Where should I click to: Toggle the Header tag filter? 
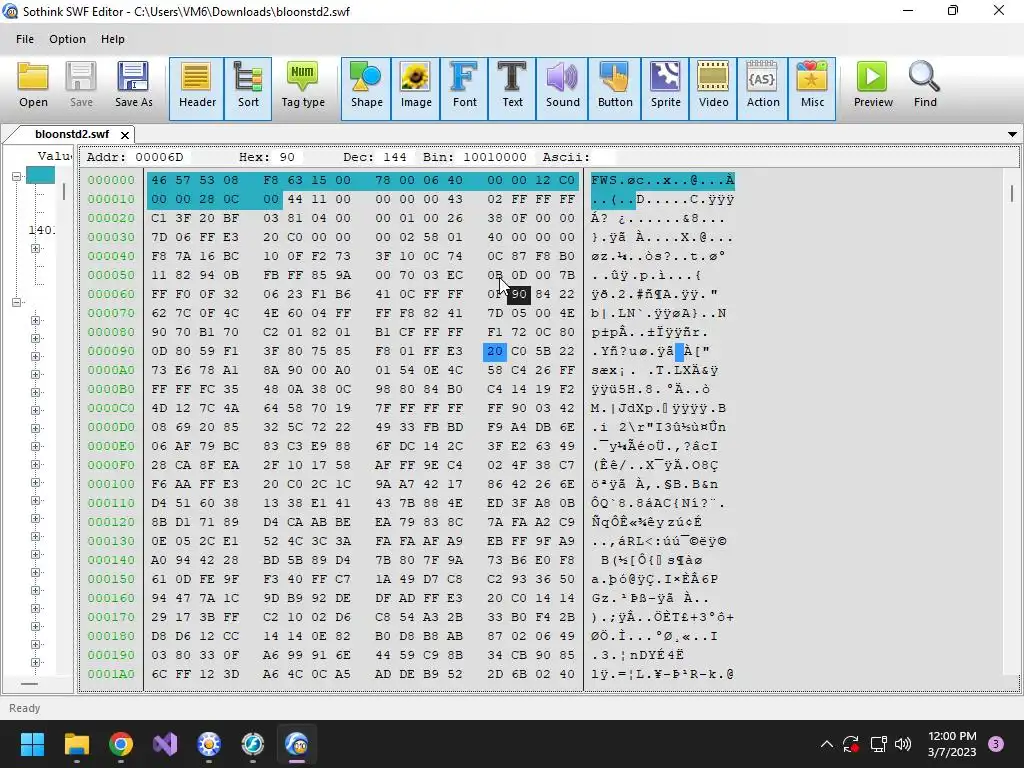point(197,89)
